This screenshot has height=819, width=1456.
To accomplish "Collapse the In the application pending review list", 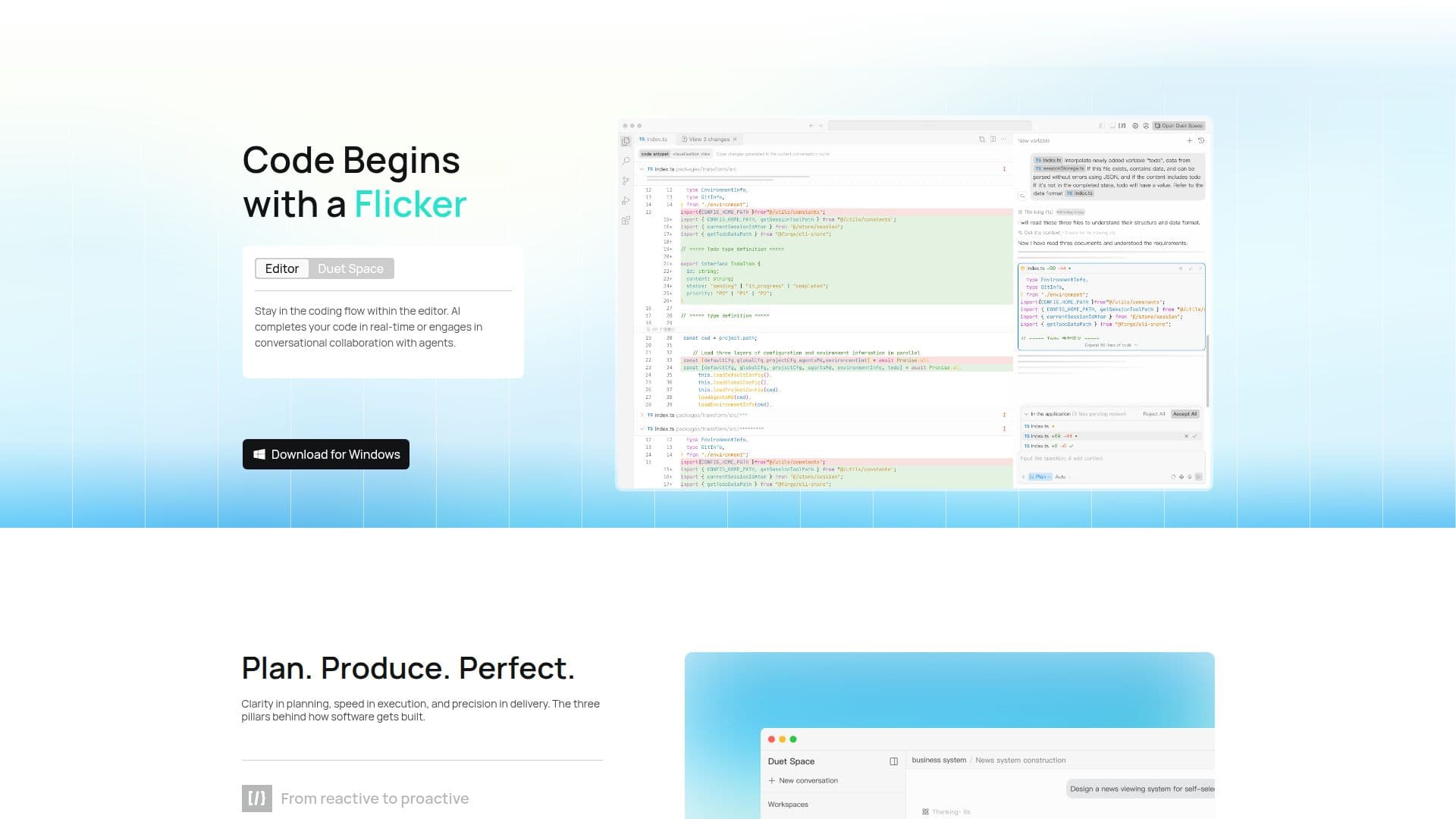I will 1026,414.
